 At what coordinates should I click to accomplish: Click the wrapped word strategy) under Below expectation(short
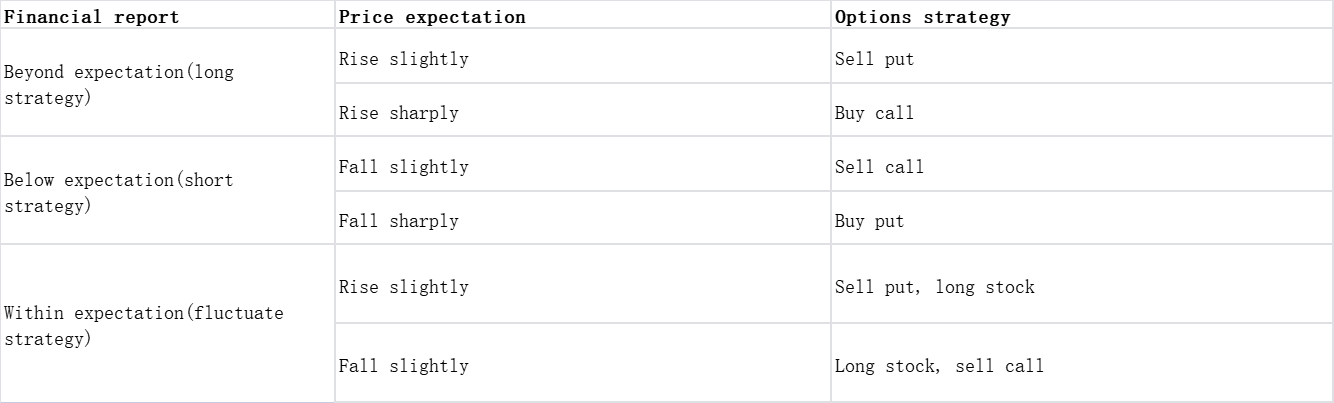(x=47, y=206)
